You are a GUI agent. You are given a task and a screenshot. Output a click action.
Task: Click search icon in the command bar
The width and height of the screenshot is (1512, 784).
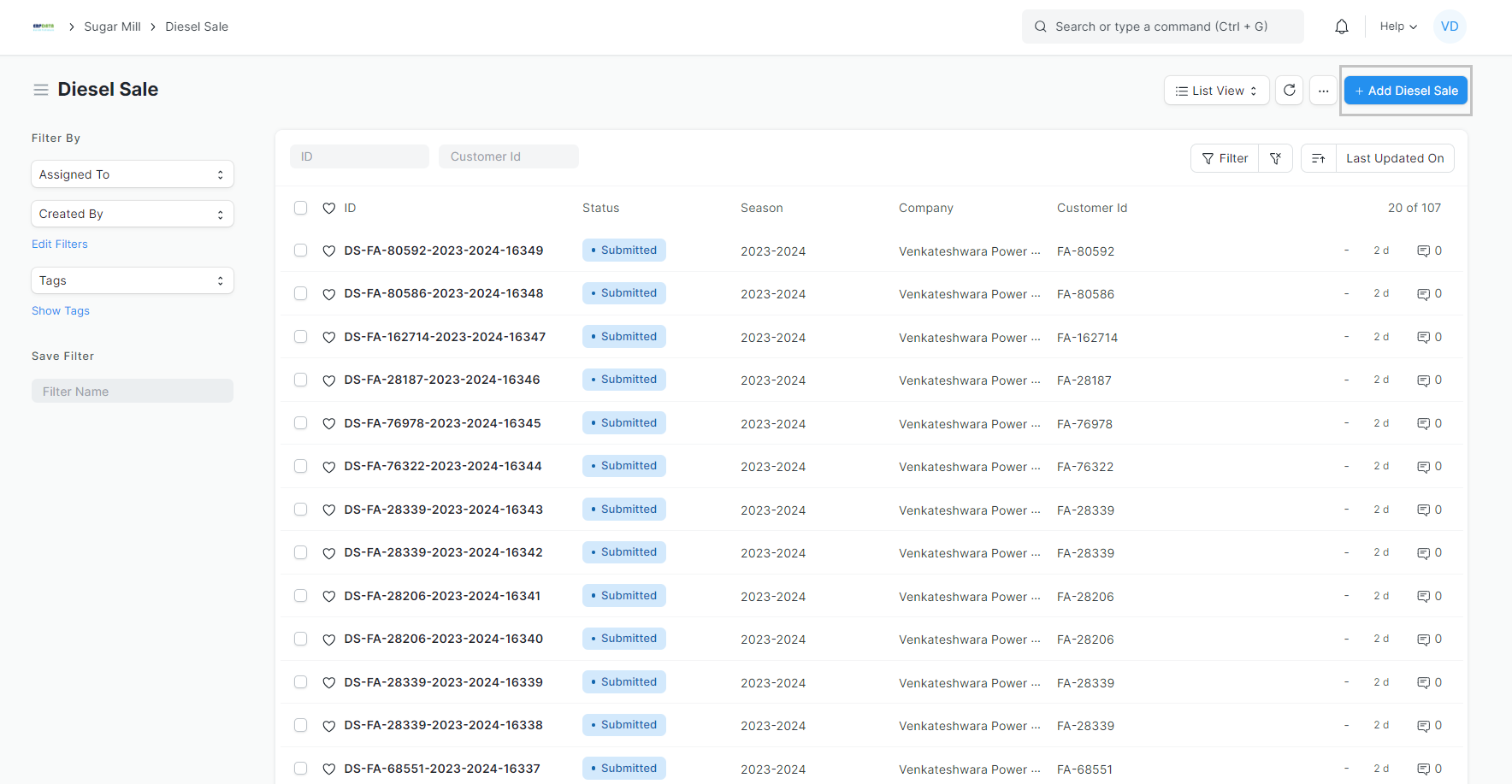click(x=1040, y=27)
